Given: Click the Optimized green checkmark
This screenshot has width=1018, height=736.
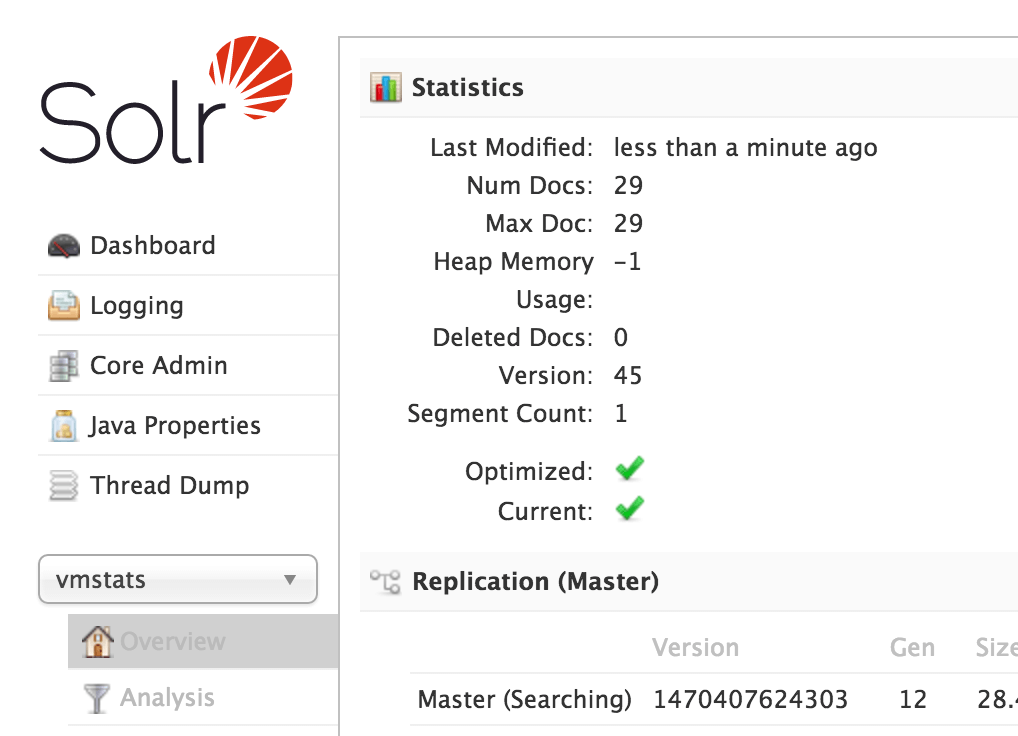Looking at the screenshot, I should (630, 469).
